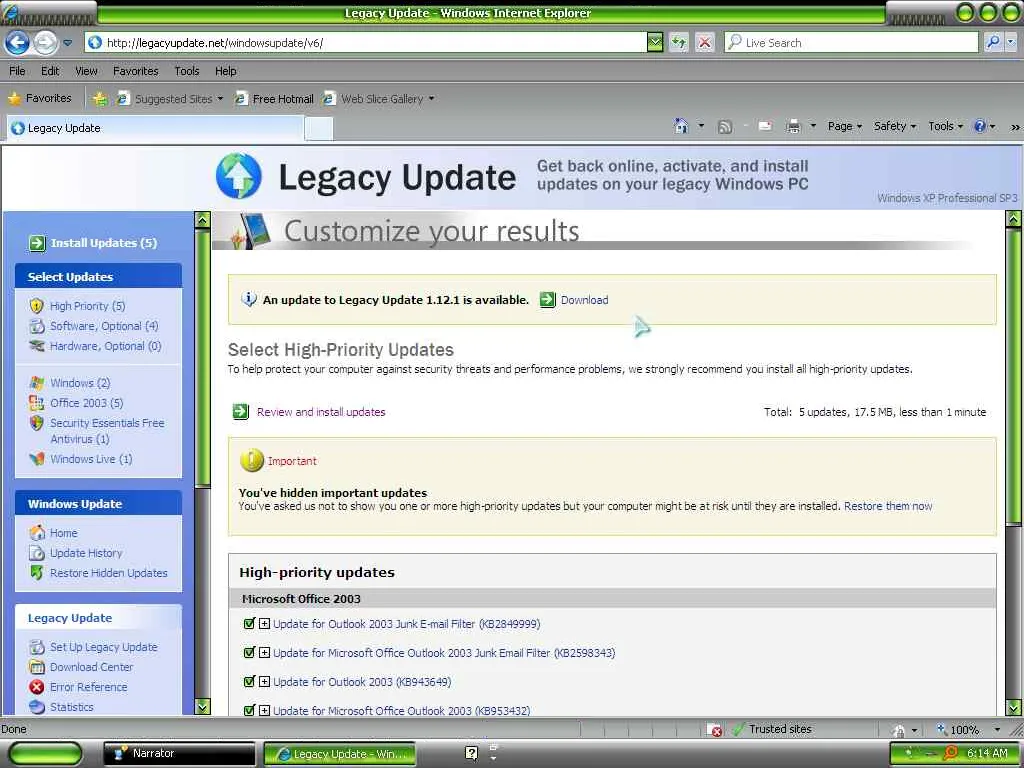Click the Print icon in command bar
Viewport: 1024px width, 768px height.
[793, 126]
